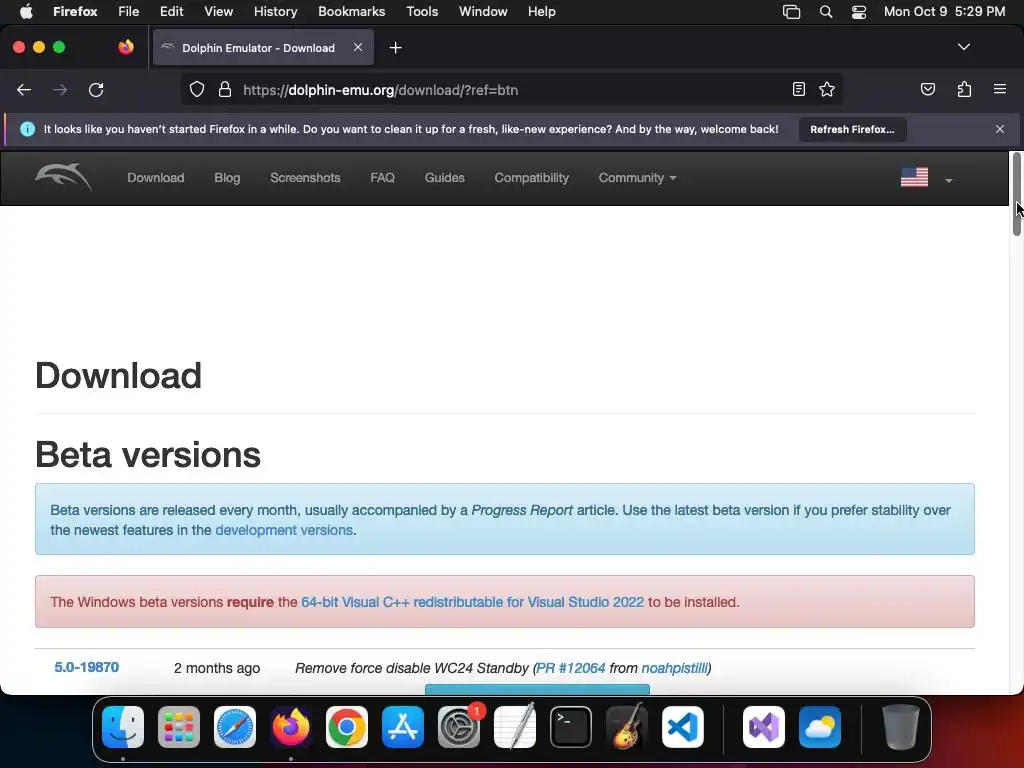This screenshot has height=768, width=1024.
Task: Launch GarageBand from the dock
Action: click(x=627, y=727)
